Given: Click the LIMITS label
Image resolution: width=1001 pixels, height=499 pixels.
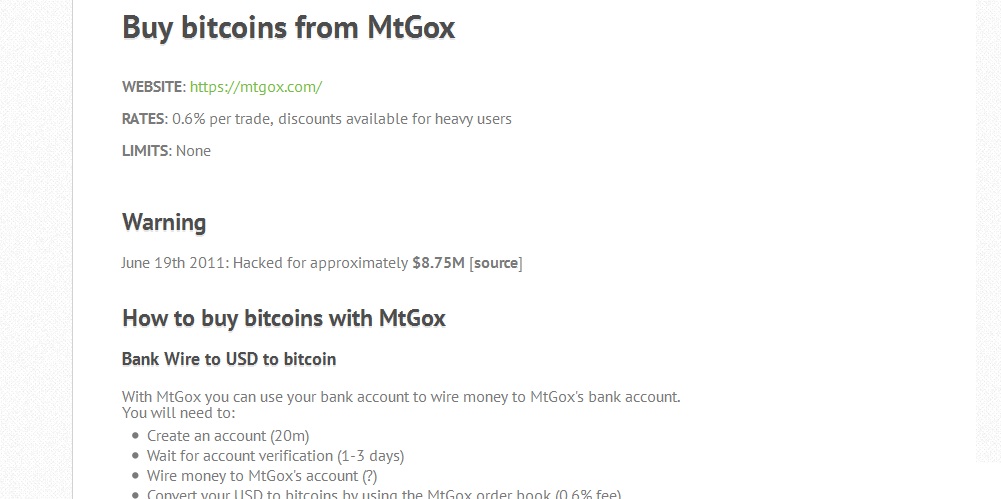Looking at the screenshot, I should point(144,151).
